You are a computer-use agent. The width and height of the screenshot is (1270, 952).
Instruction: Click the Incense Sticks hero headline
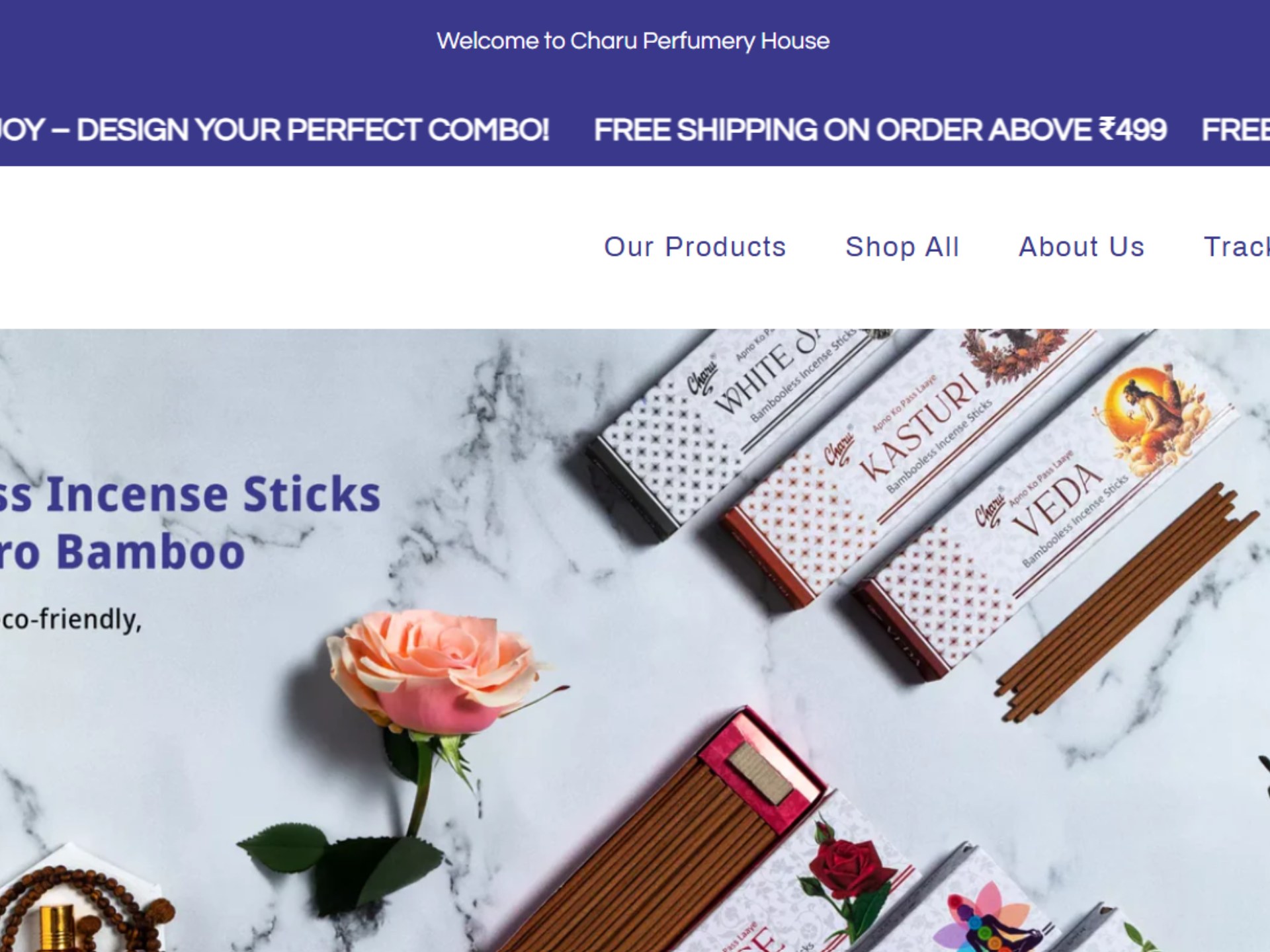190,495
